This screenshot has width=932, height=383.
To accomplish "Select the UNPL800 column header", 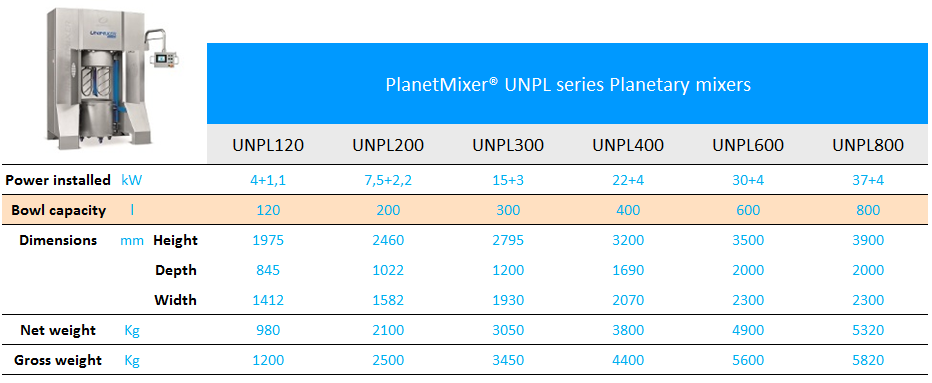I will pyautogui.click(x=868, y=145).
